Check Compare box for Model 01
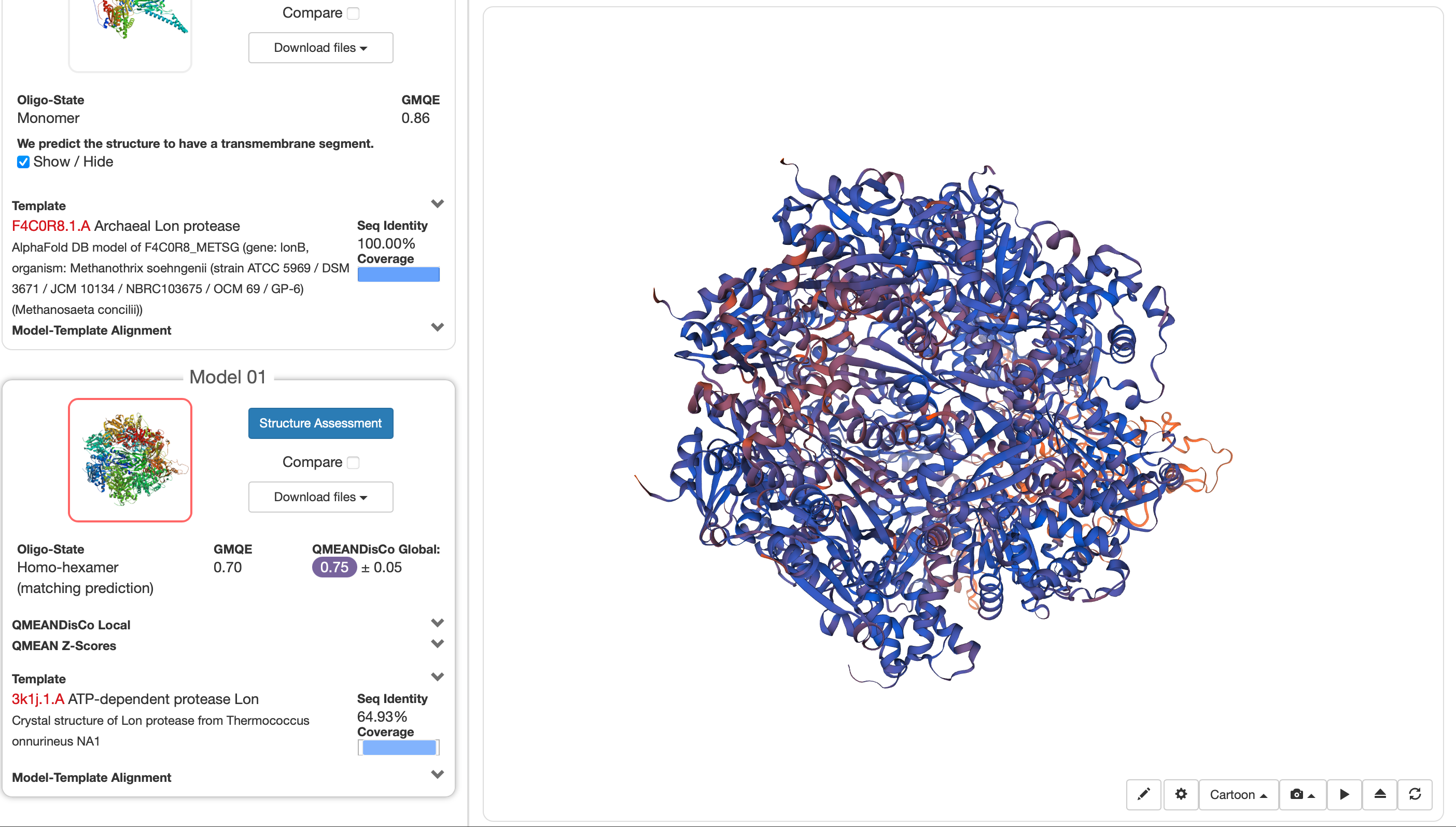This screenshot has height=827, width=1456. tap(353, 462)
